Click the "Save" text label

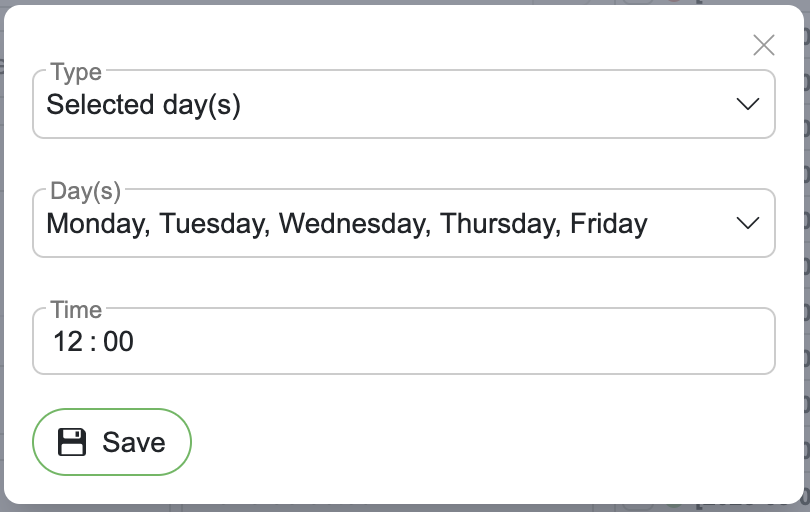pos(134,442)
